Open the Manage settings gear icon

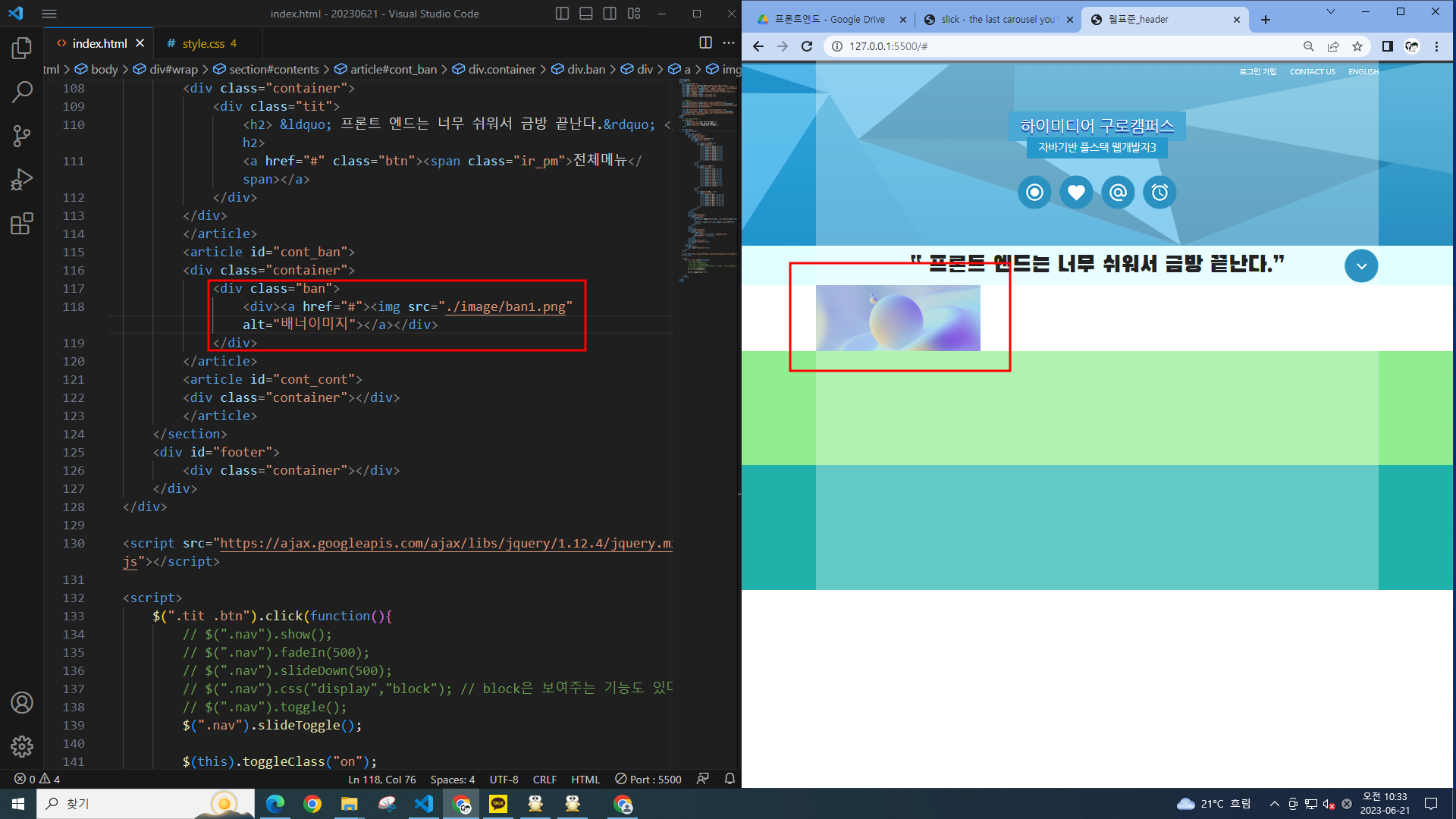(x=22, y=747)
